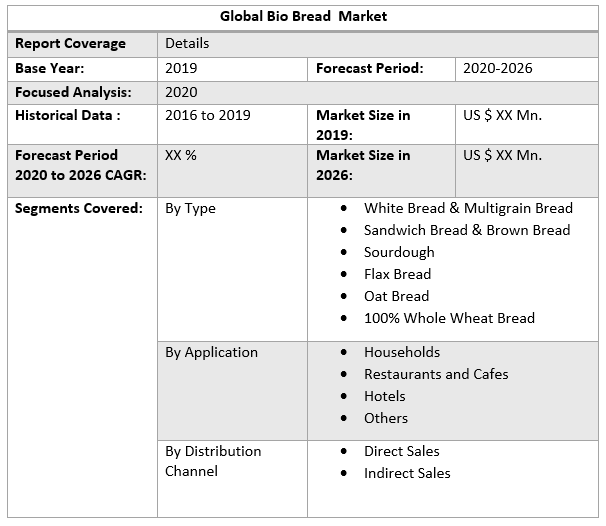The height and width of the screenshot is (526, 606).
Task: Click the Restaurants and Cafes item
Action: [436, 374]
